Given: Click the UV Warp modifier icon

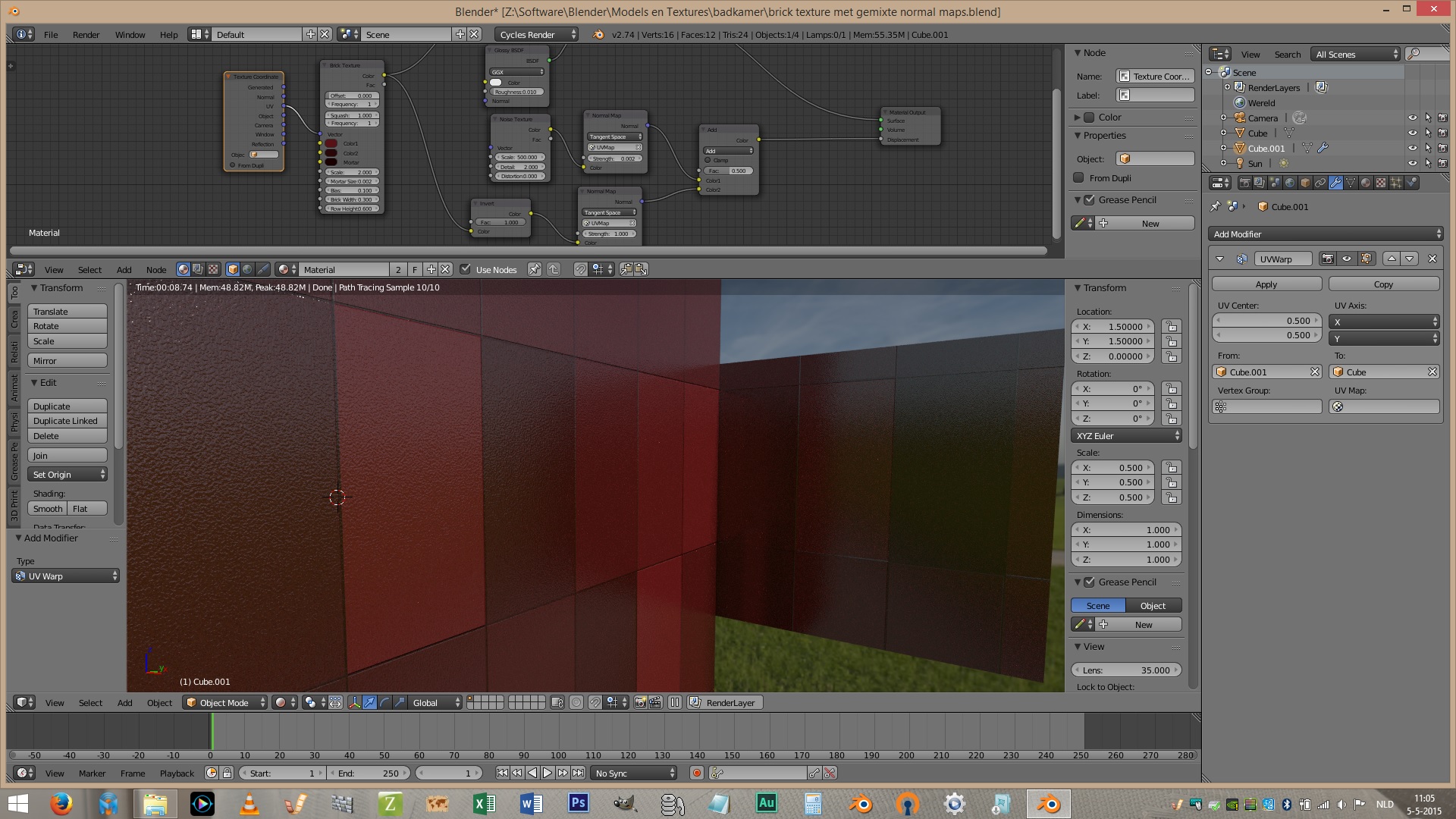Looking at the screenshot, I should coord(1239,259).
